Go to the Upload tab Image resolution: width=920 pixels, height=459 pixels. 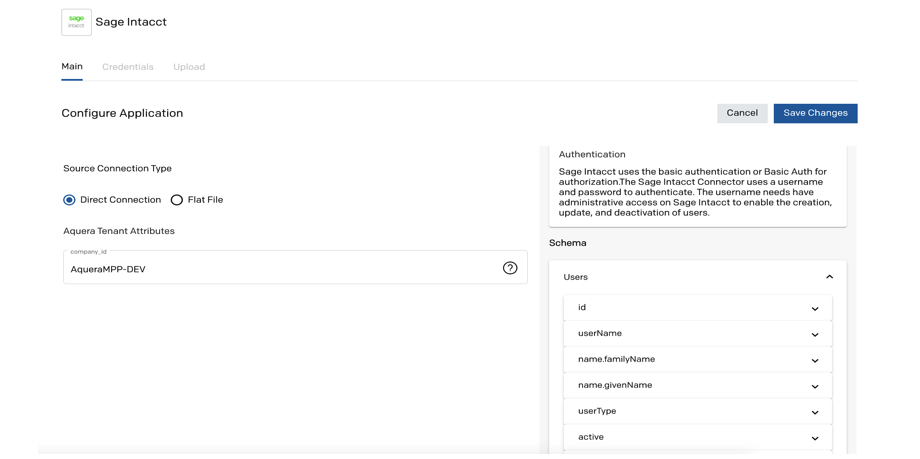[x=189, y=67]
